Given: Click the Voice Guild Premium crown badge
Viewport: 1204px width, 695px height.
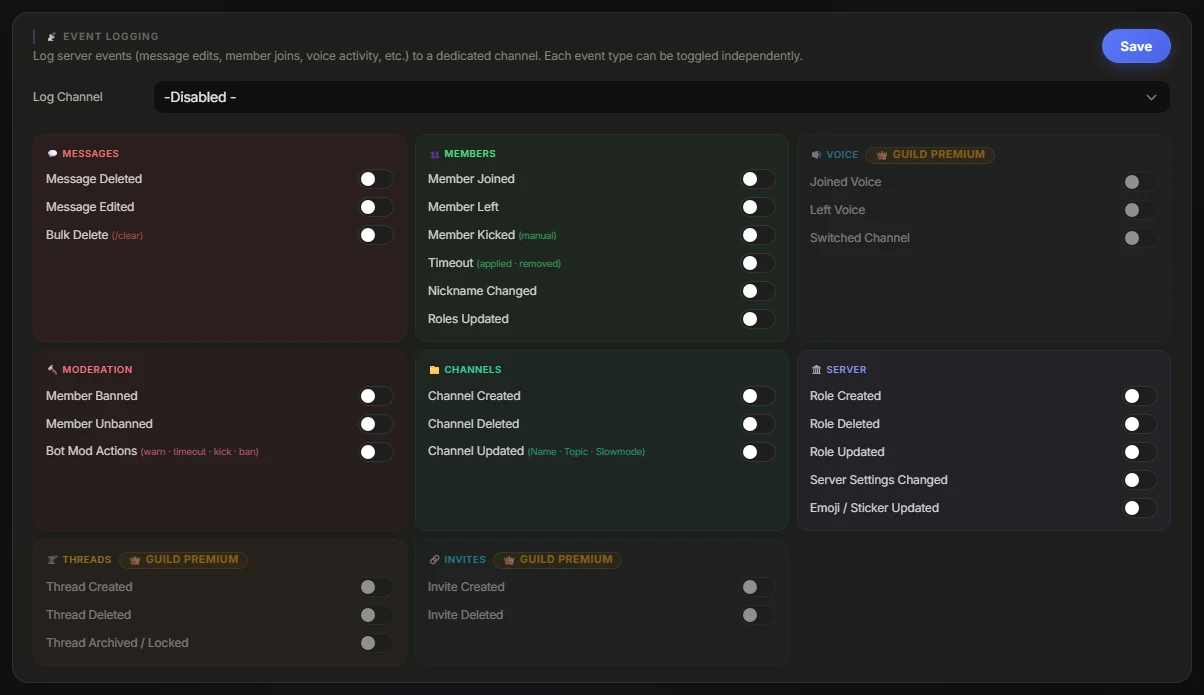Looking at the screenshot, I should pyautogui.click(x=930, y=155).
